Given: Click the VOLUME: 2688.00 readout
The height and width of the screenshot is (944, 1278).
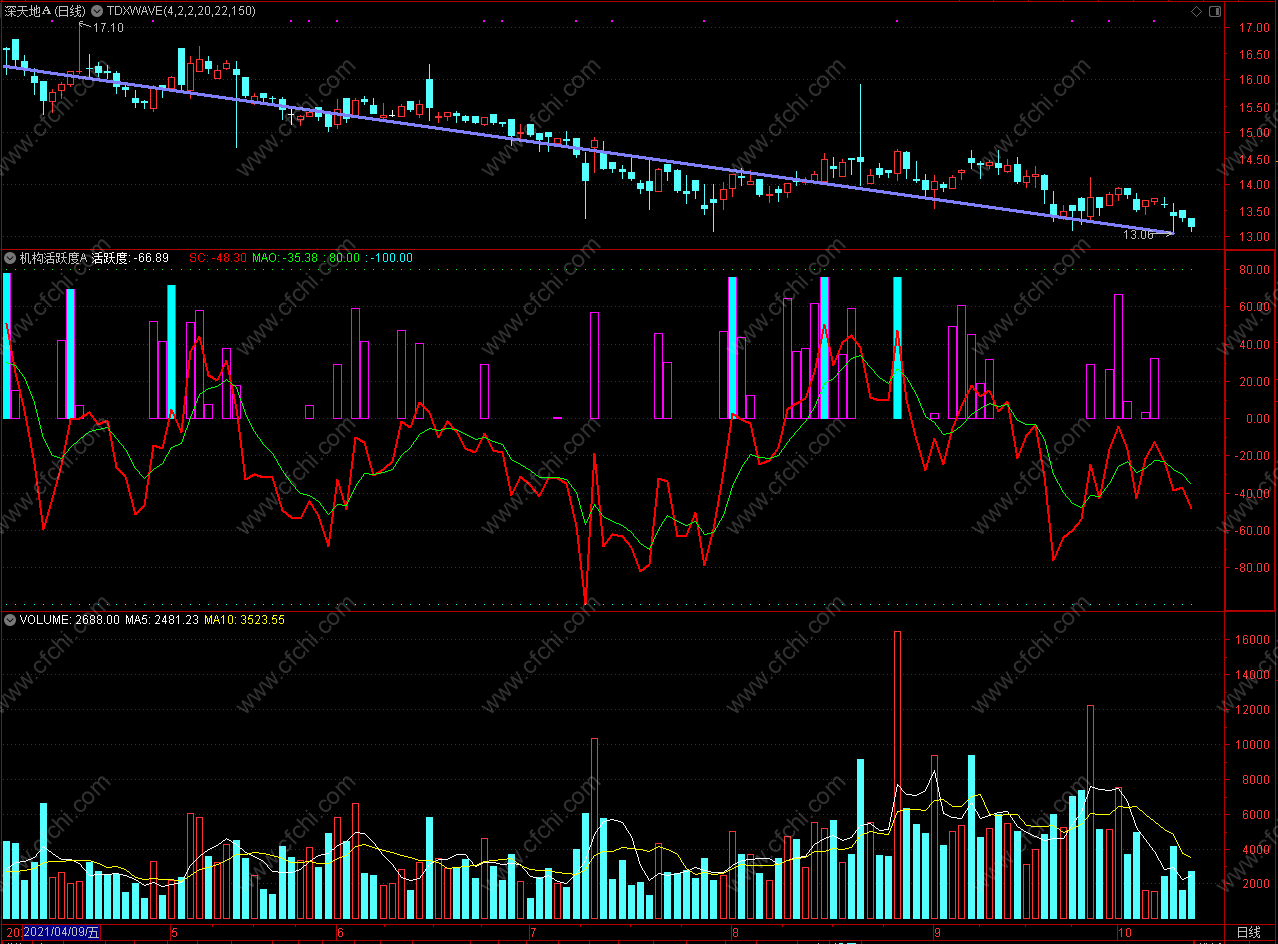Looking at the screenshot, I should [69, 619].
